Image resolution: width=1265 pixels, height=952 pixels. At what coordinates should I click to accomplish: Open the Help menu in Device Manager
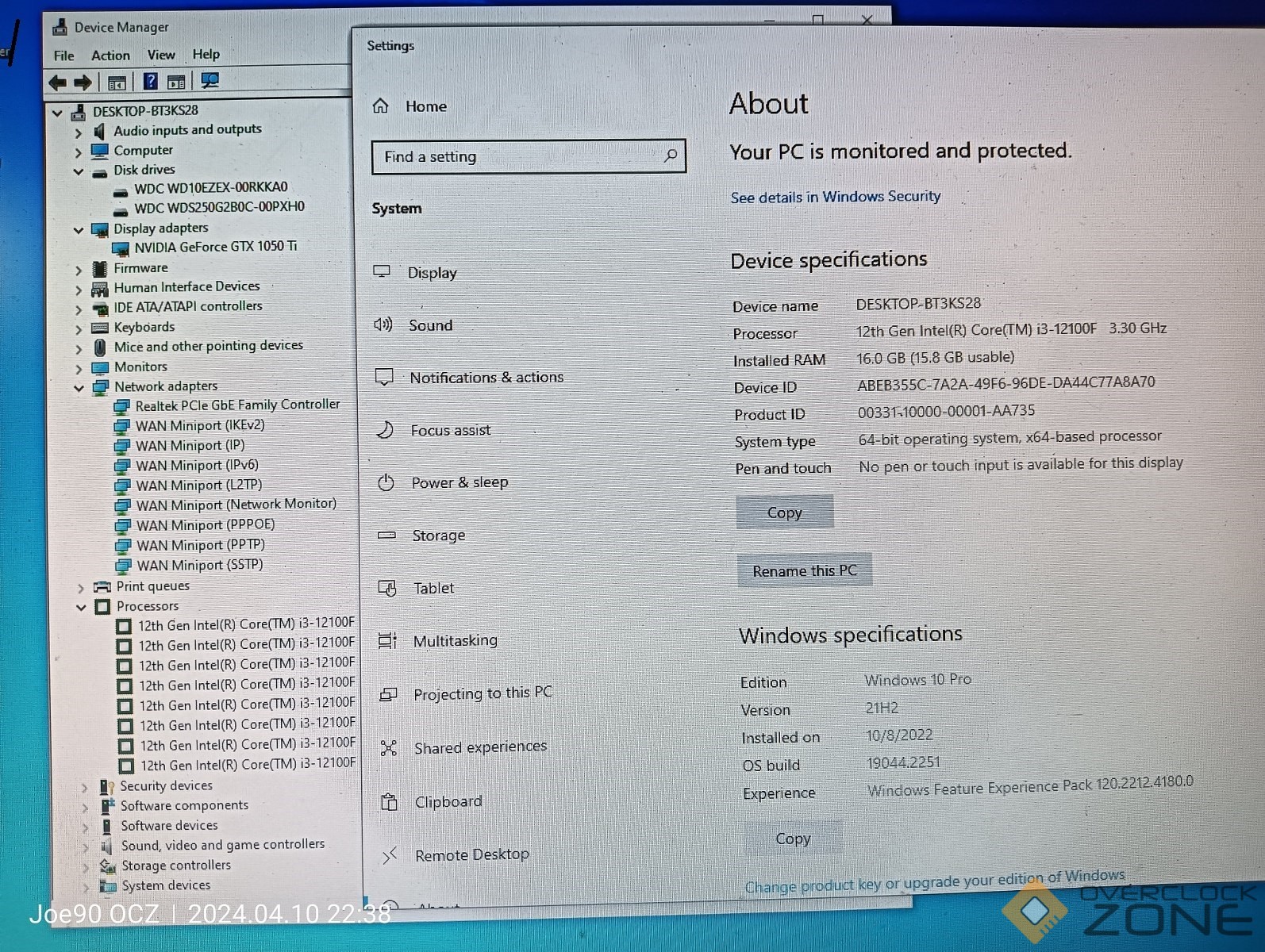pyautogui.click(x=206, y=54)
